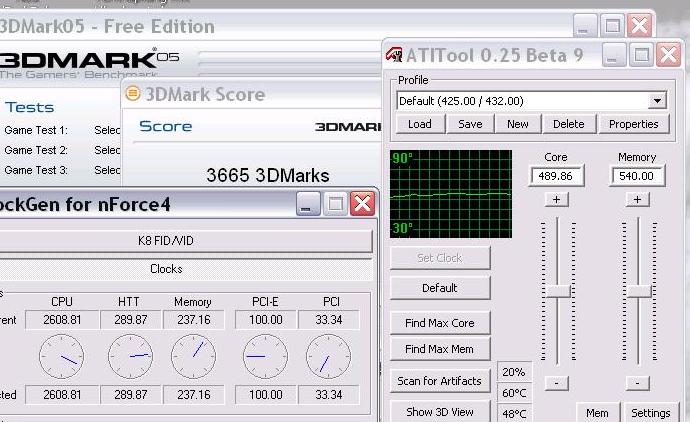The height and width of the screenshot is (422, 690).
Task: Click the 20% fan speed readout
Action: pyautogui.click(x=514, y=372)
